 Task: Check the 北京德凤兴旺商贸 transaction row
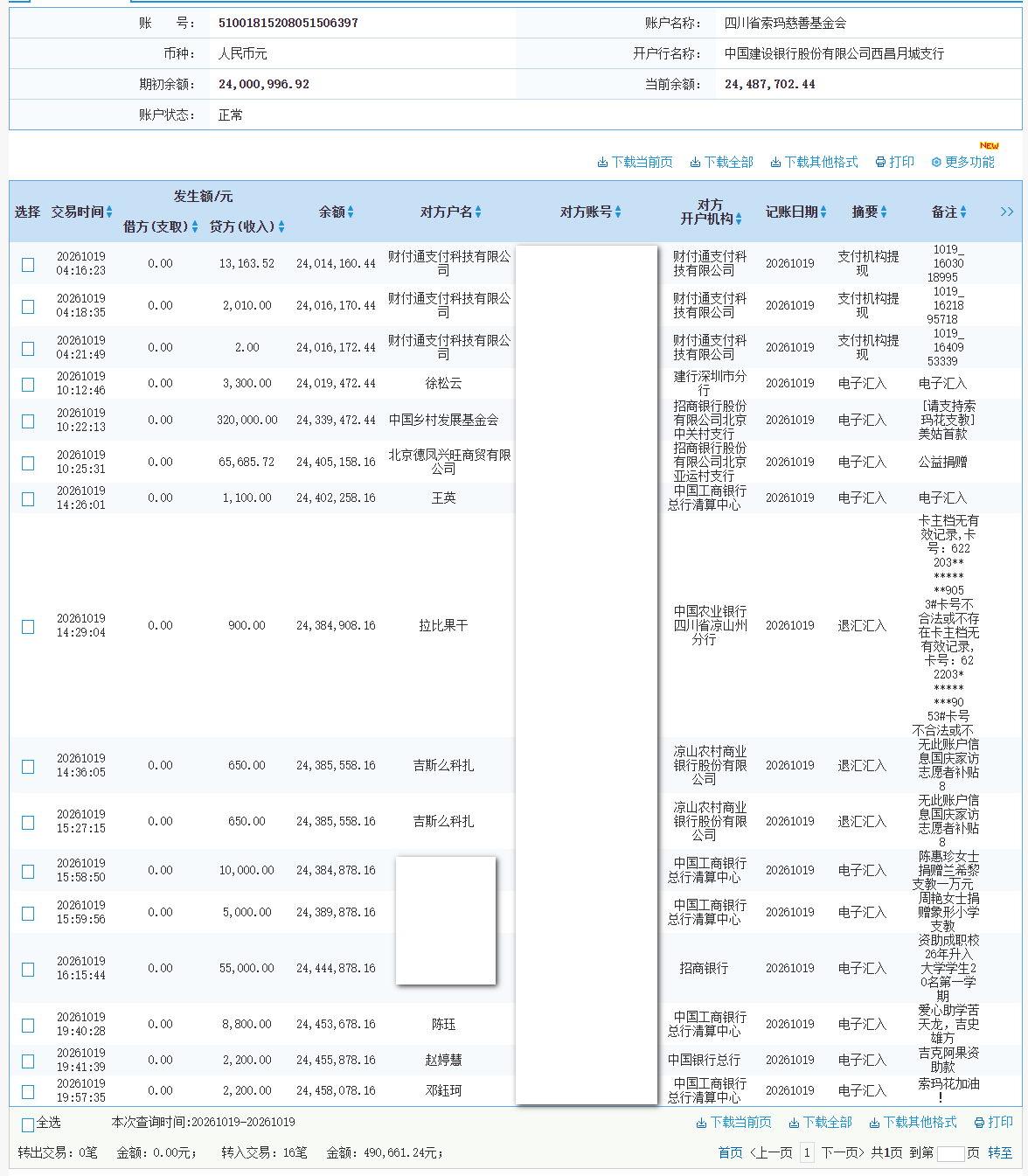click(28, 463)
